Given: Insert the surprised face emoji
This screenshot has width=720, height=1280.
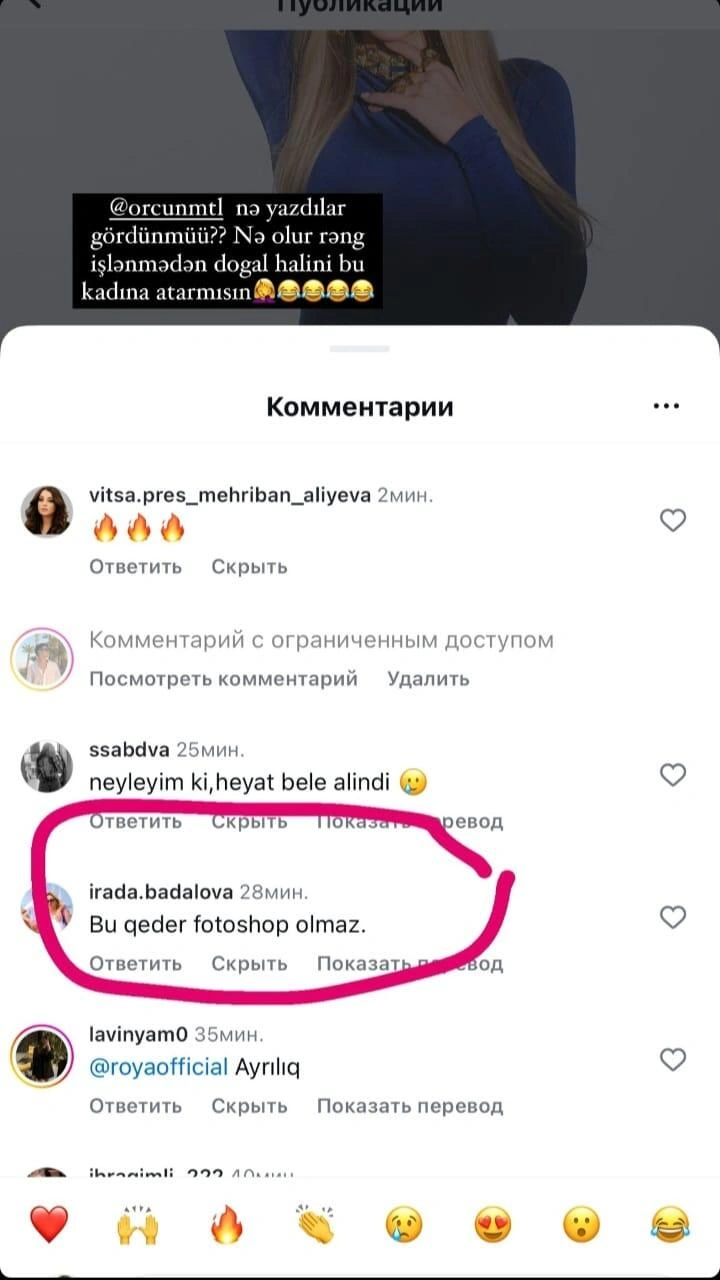Looking at the screenshot, I should pos(581,1224).
